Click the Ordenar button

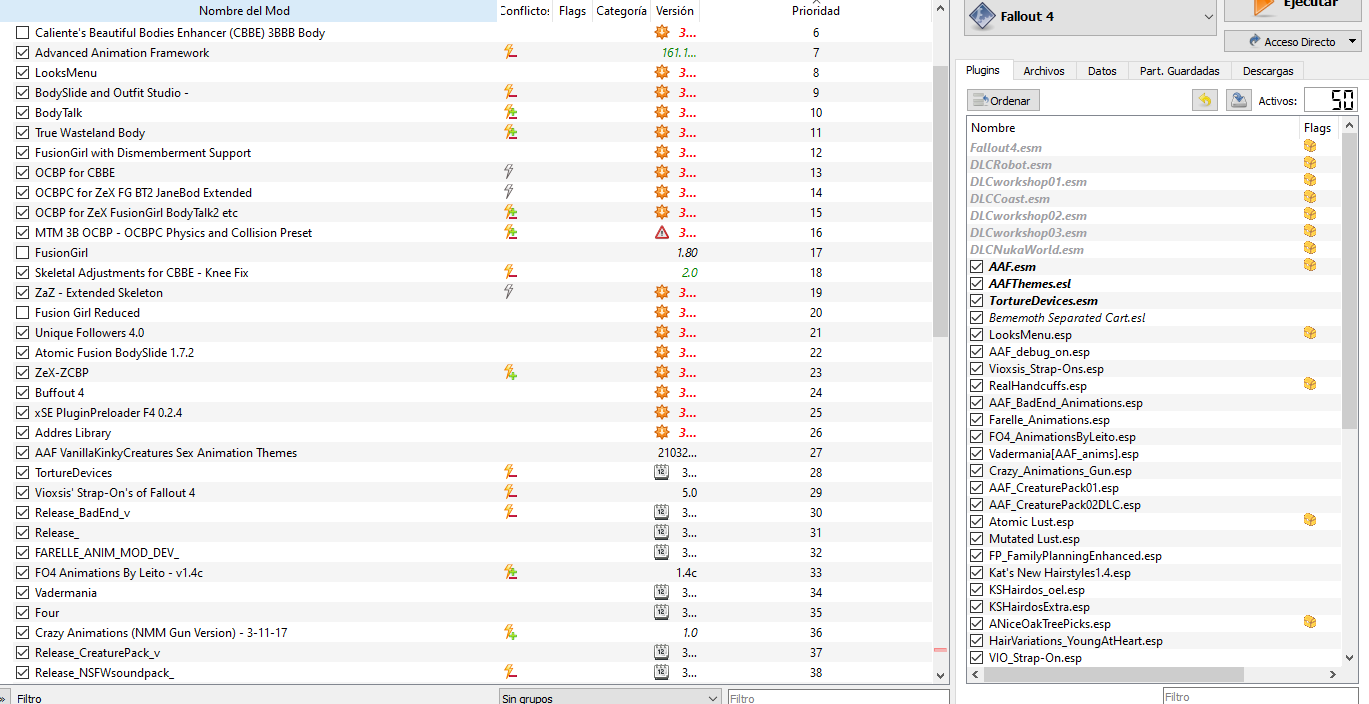click(x=1004, y=100)
